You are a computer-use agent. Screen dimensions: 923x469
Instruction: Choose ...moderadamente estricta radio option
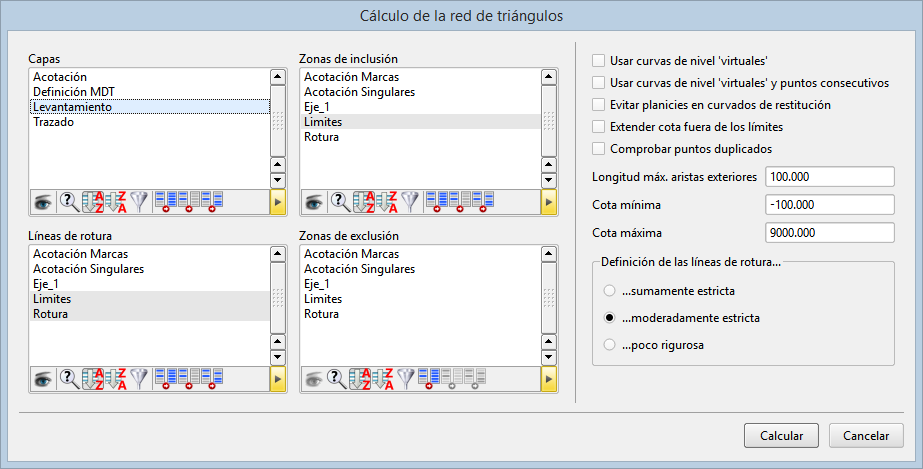610,318
